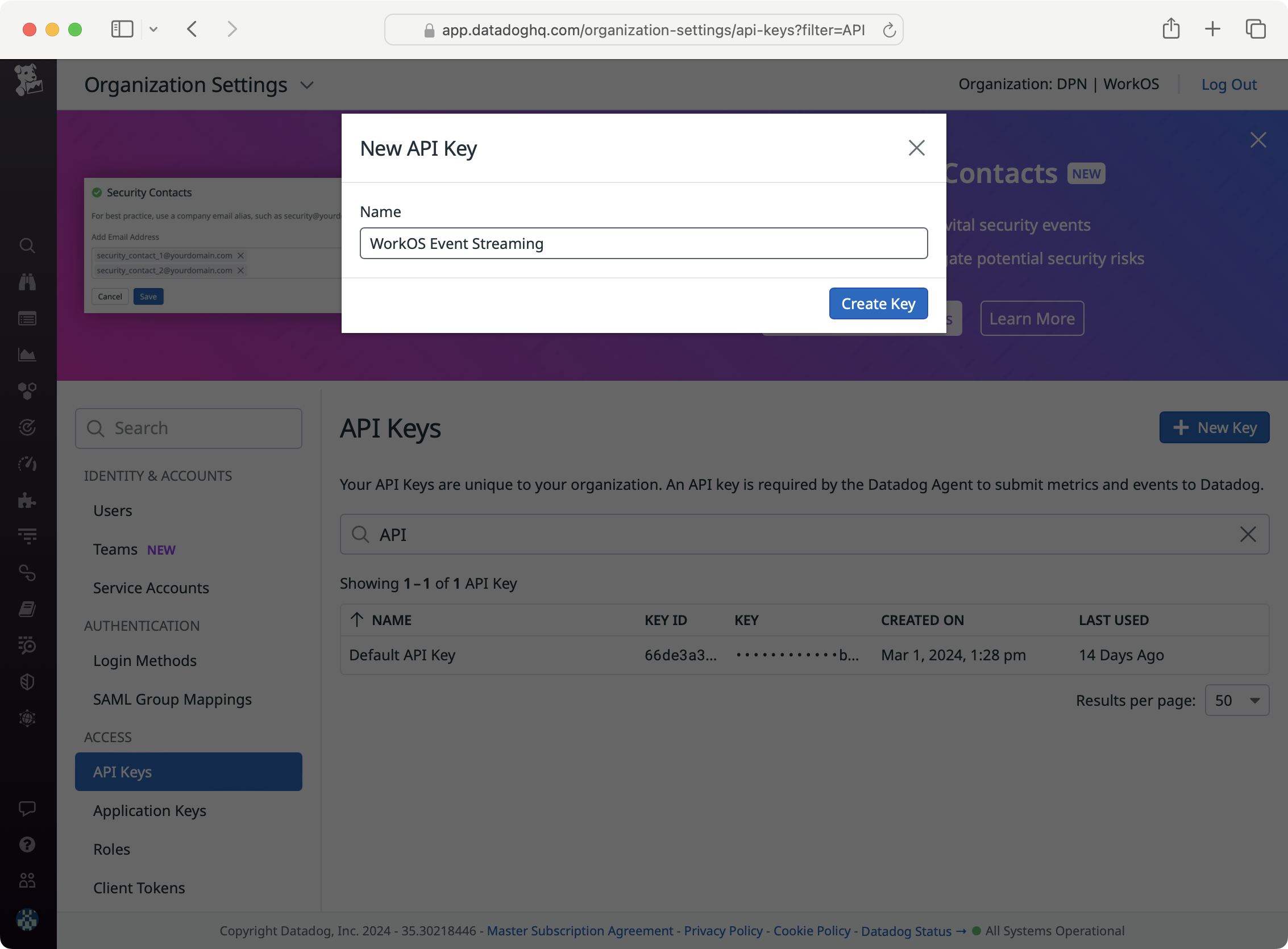Open Login Methods under Authentication
Image resolution: width=1288 pixels, height=949 pixels.
tap(145, 661)
